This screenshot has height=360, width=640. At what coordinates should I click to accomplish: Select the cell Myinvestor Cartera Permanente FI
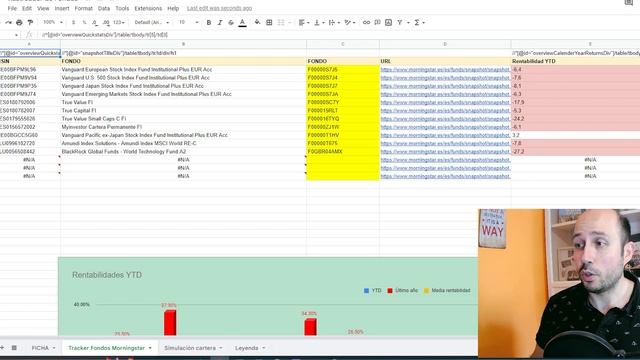coord(183,127)
